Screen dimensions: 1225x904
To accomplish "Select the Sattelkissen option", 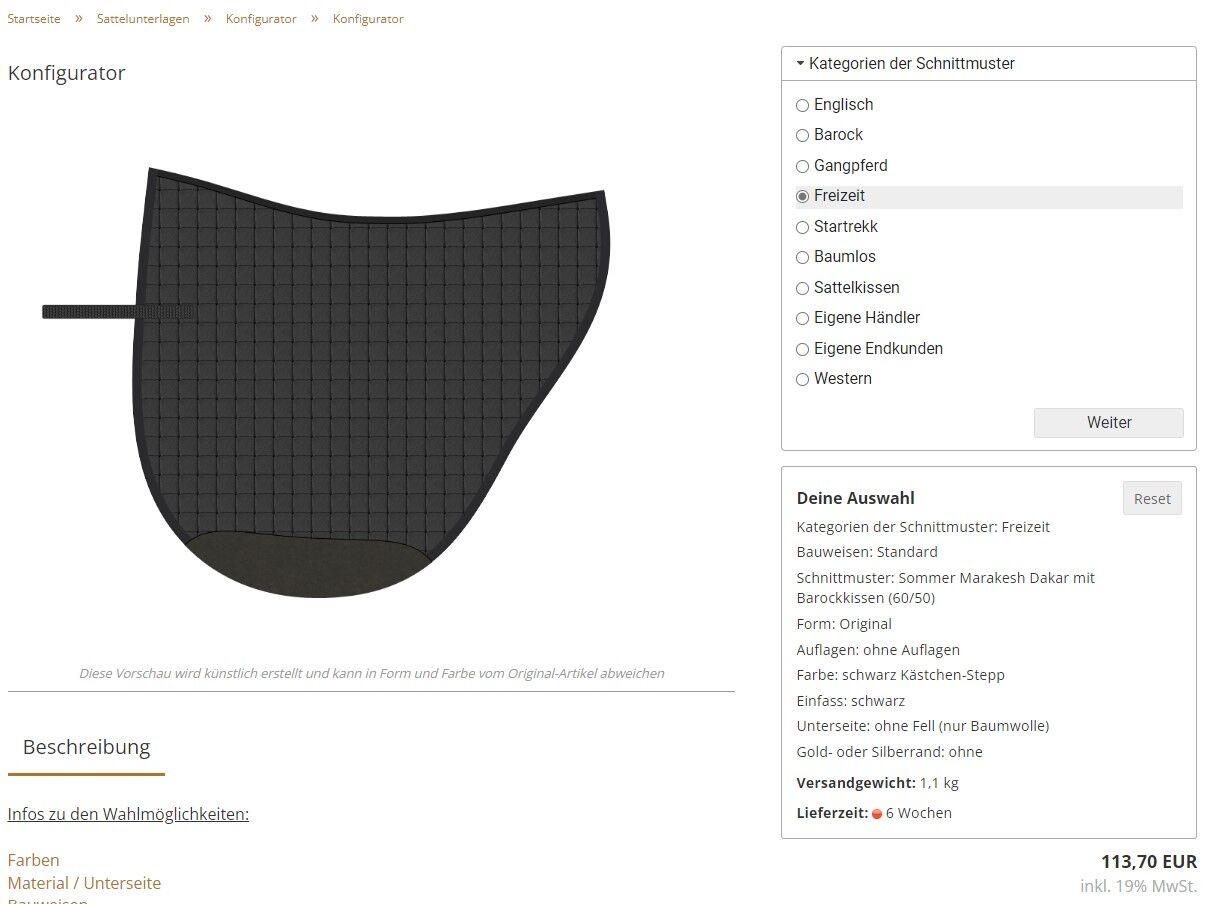I will (x=802, y=288).
